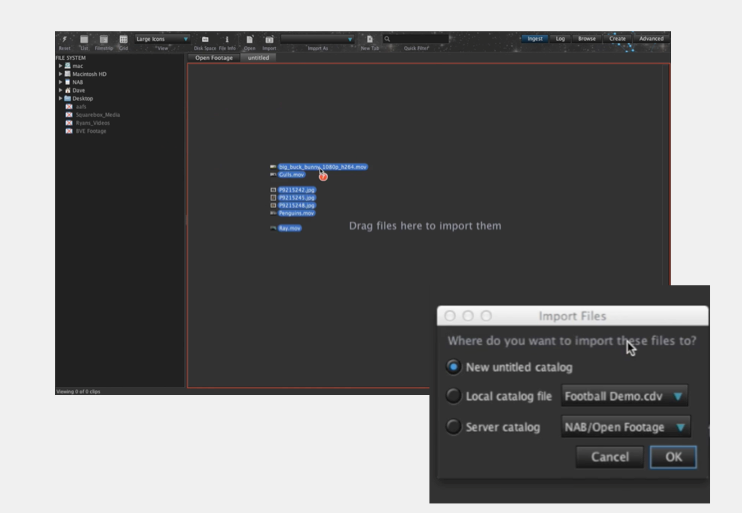Select the Create workspace tab
The width and height of the screenshot is (742, 513).
pyautogui.click(x=617, y=39)
